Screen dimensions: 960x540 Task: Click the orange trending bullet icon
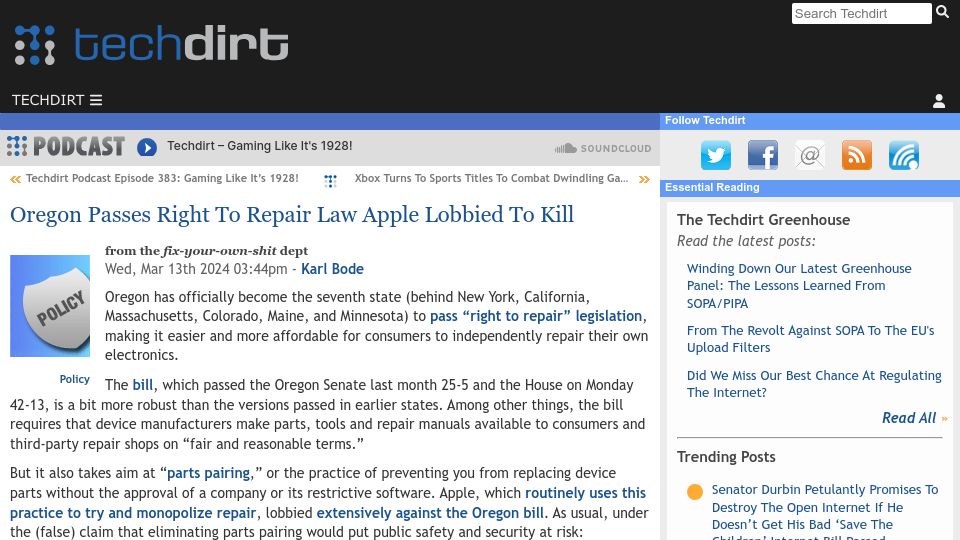coord(695,492)
